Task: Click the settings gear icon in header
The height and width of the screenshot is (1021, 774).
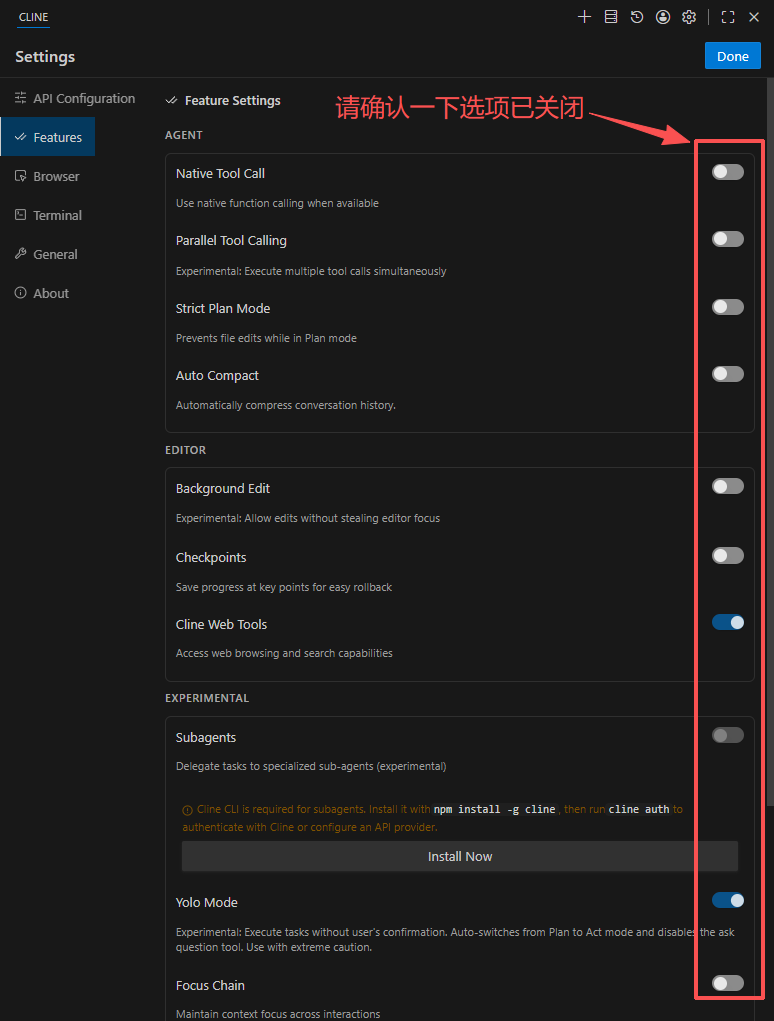Action: point(689,17)
